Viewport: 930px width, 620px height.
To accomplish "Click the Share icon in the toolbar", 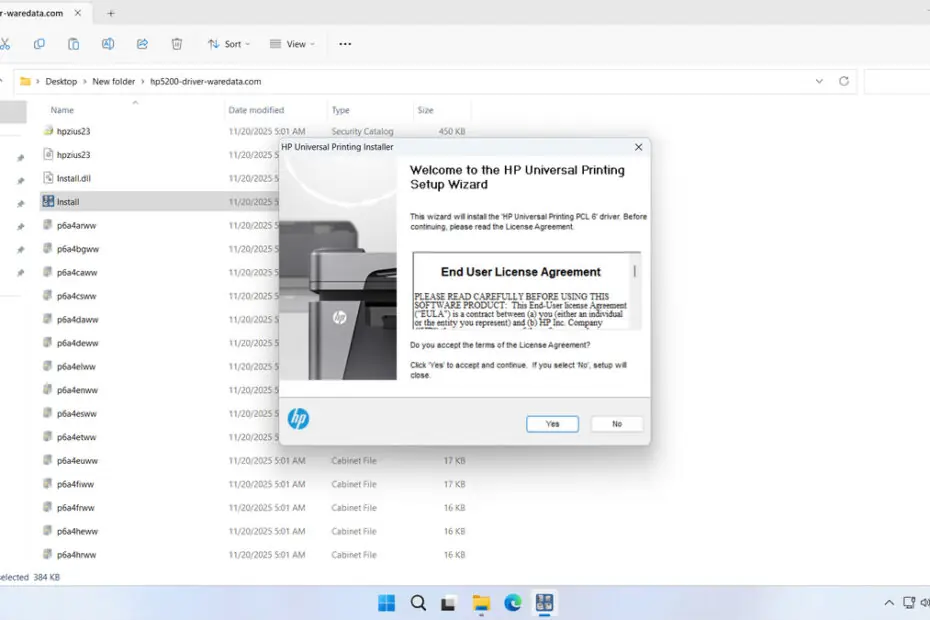I will (x=142, y=44).
